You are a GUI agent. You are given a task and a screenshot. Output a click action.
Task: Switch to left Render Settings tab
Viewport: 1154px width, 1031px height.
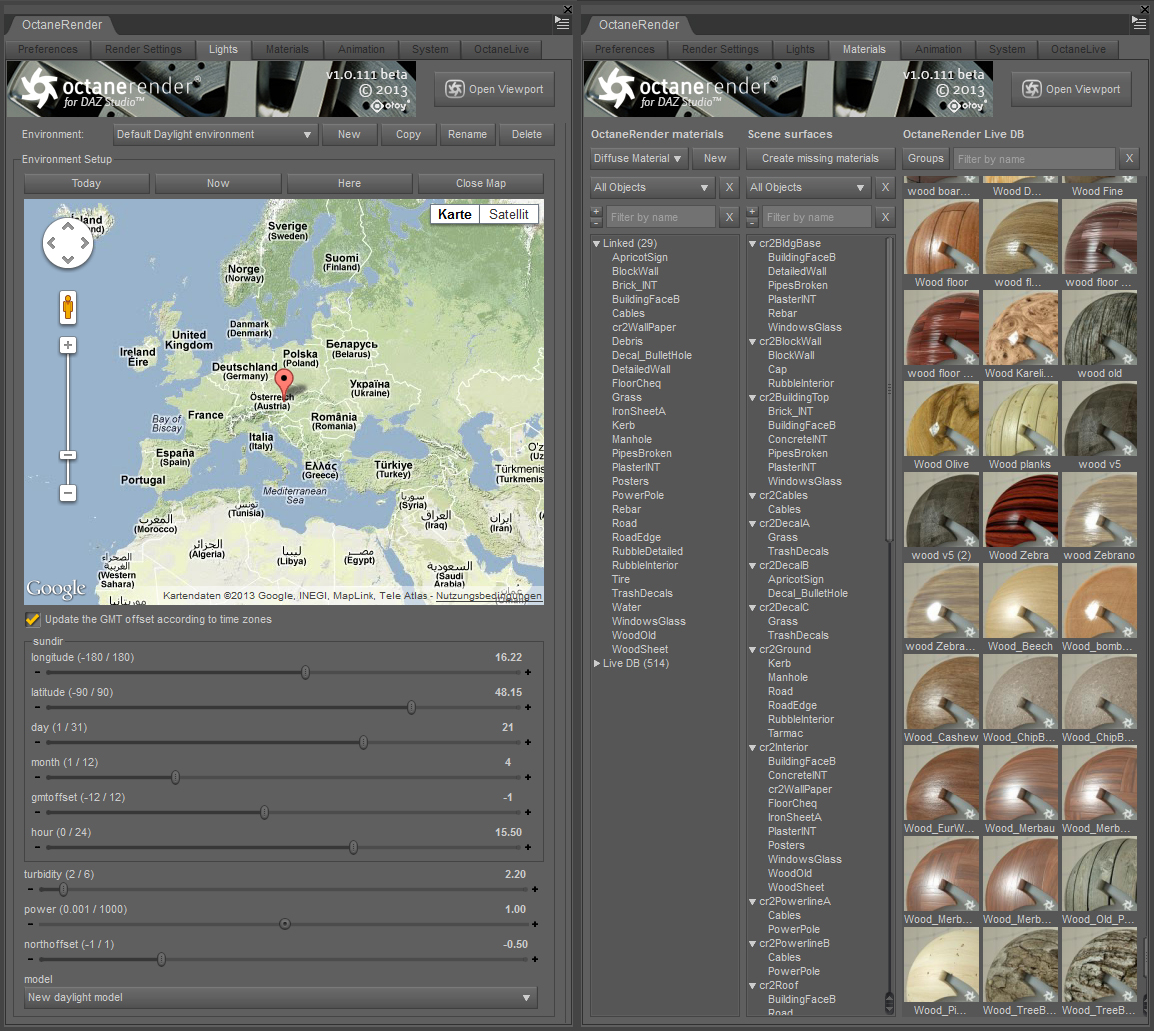tap(143, 49)
